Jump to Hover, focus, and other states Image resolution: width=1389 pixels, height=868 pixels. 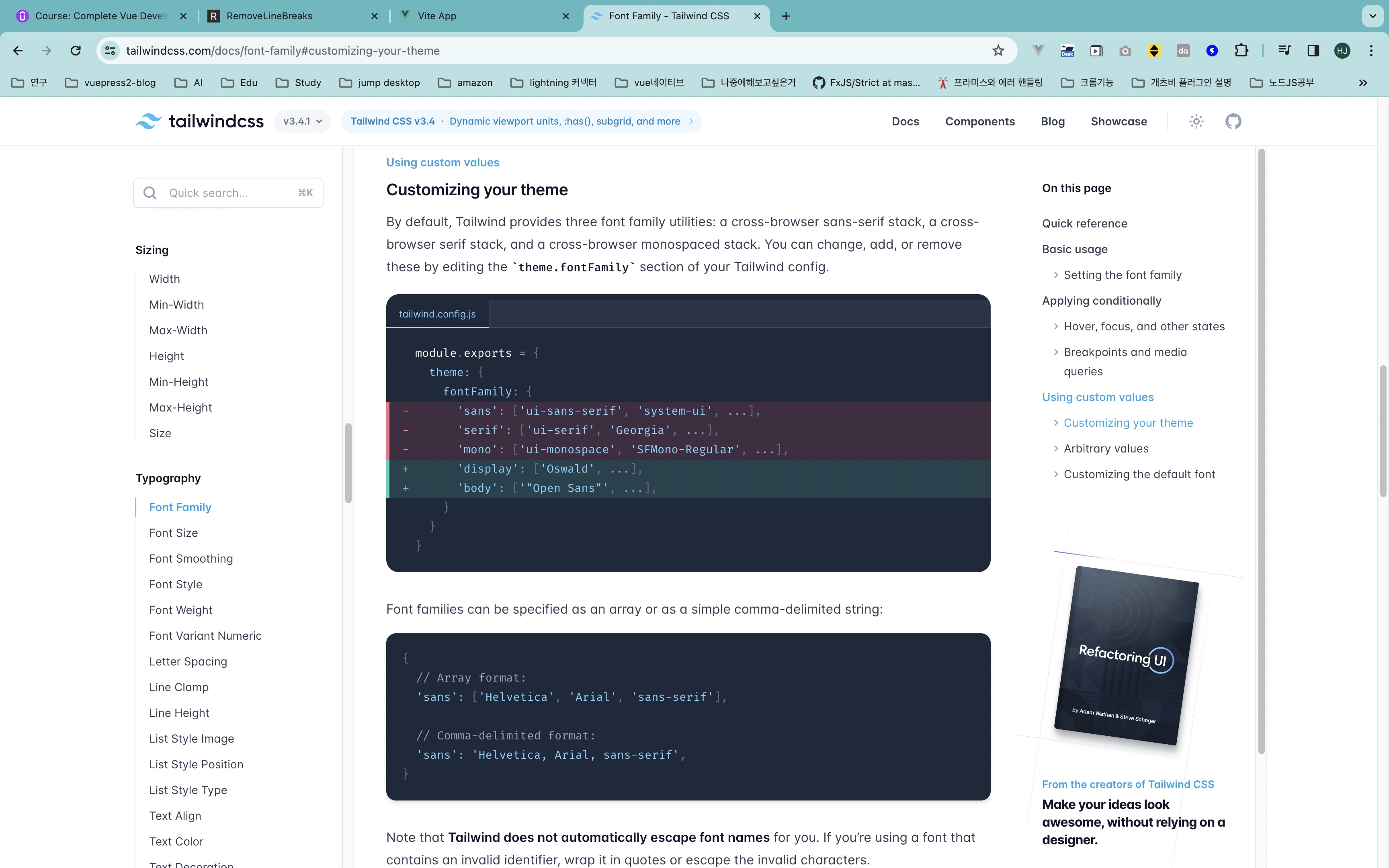pyautogui.click(x=1144, y=326)
